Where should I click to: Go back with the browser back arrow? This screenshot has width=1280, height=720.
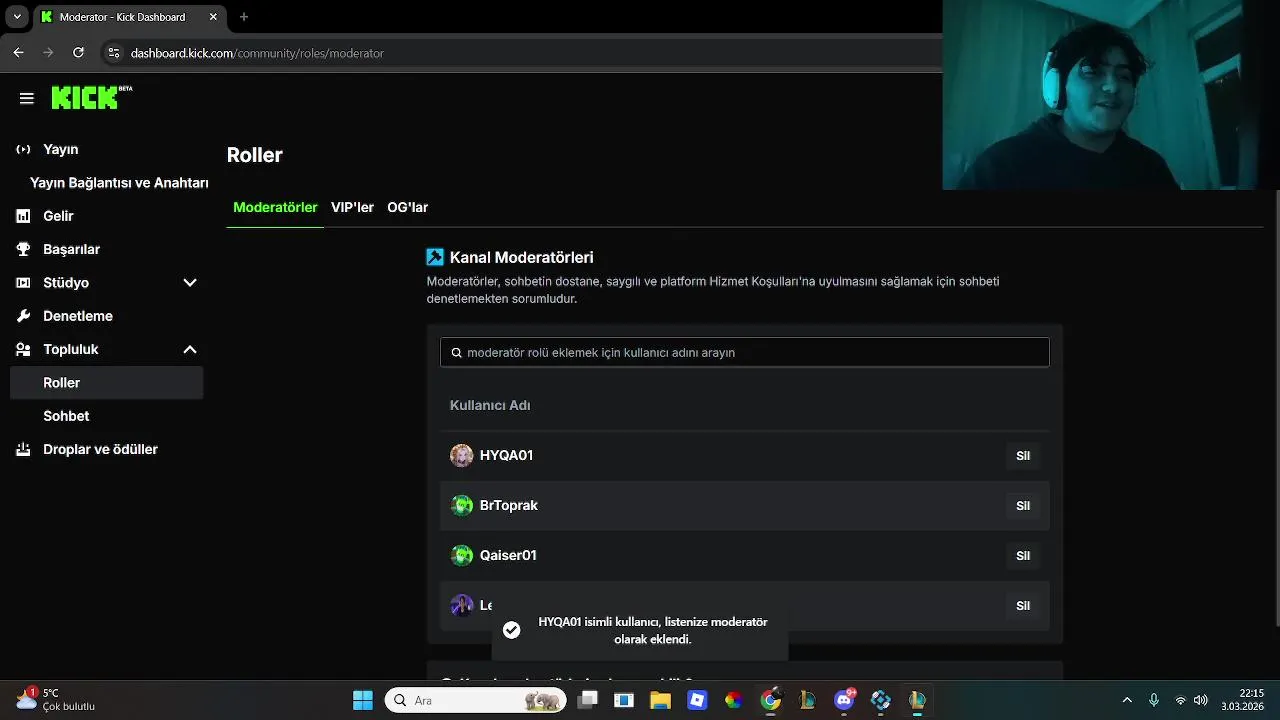tap(18, 52)
